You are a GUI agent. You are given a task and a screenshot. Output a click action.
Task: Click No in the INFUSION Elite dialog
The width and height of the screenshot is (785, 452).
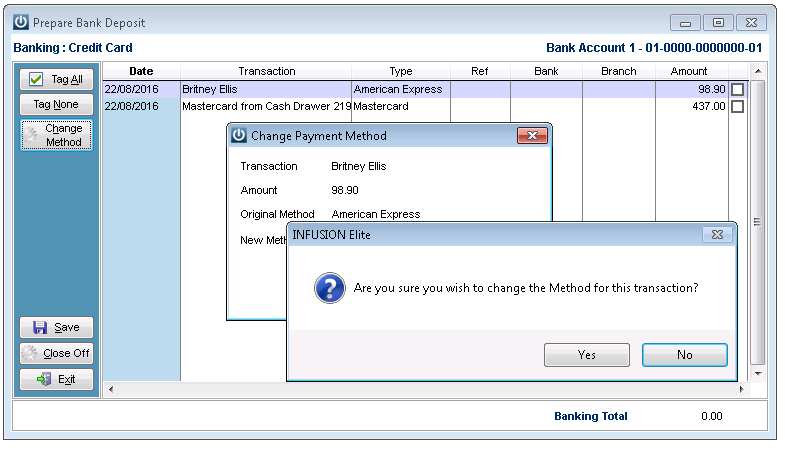pyautogui.click(x=684, y=355)
